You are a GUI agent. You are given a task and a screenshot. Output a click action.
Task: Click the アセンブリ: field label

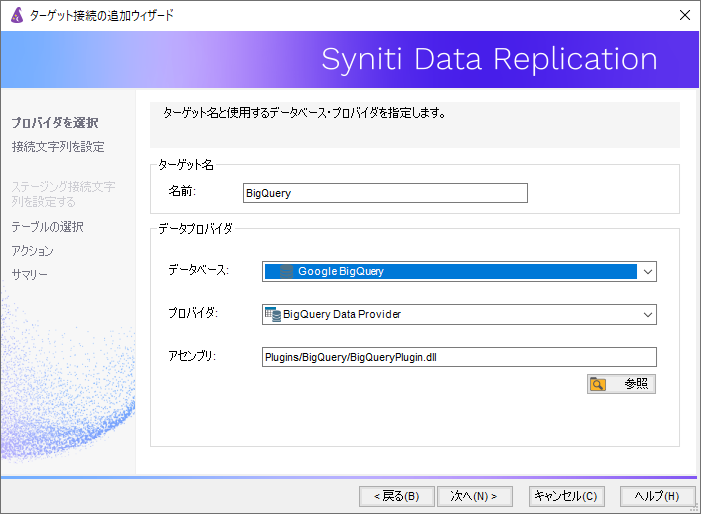(192, 356)
